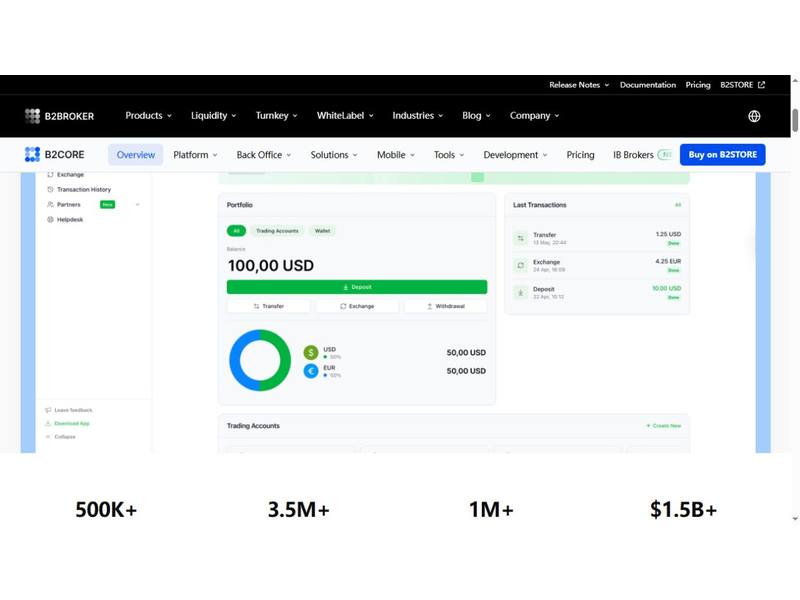Expand the Products dropdown
Image resolution: width=800 pixels, height=600 pixels.
pos(148,116)
